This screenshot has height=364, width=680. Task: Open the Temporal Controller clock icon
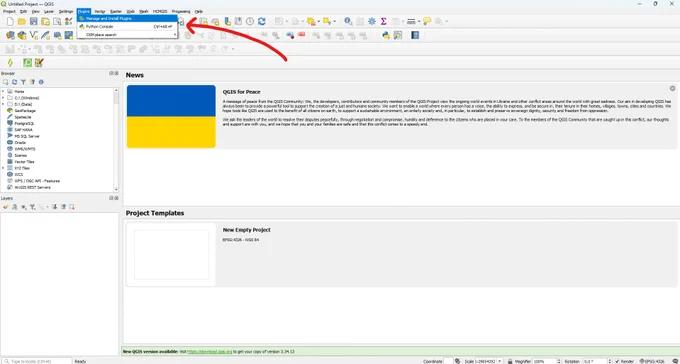(250, 21)
